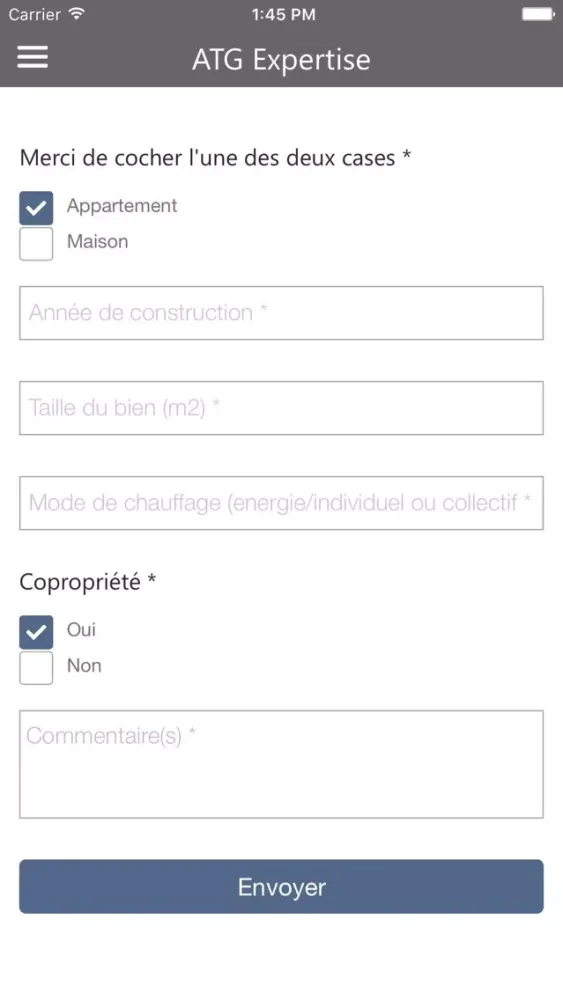Check the Maison checkbox
The image size is (563, 1000).
(36, 244)
